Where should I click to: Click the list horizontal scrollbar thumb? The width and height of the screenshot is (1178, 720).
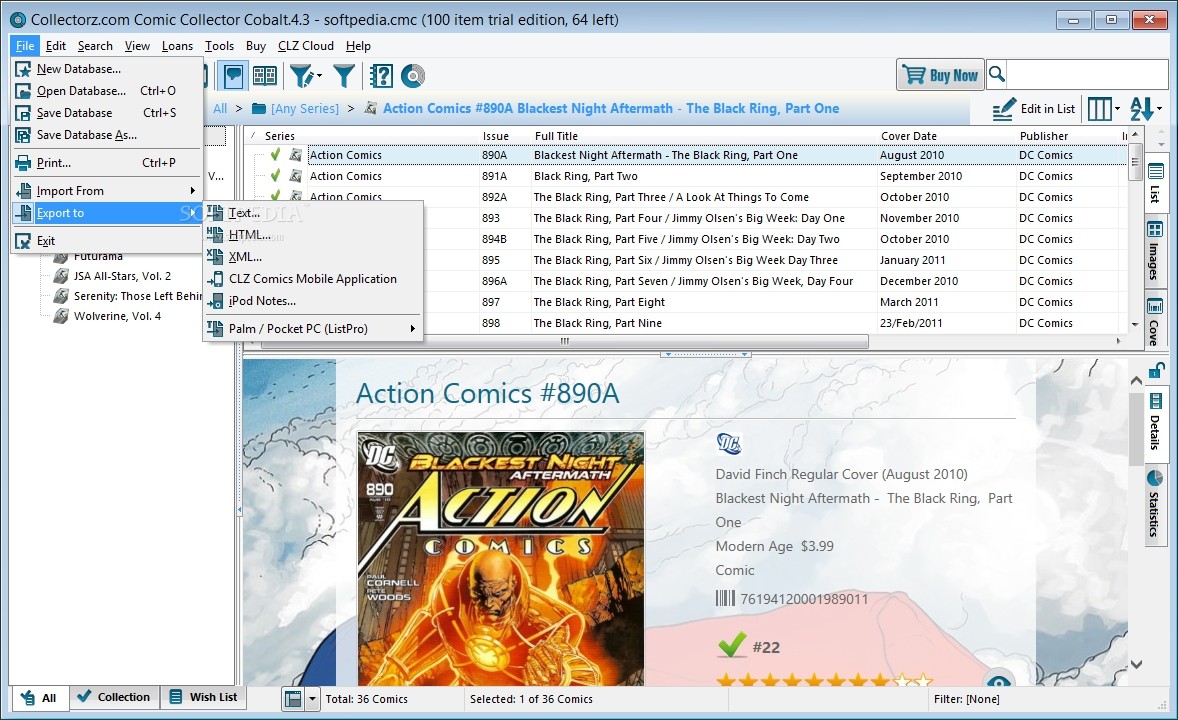[x=565, y=341]
